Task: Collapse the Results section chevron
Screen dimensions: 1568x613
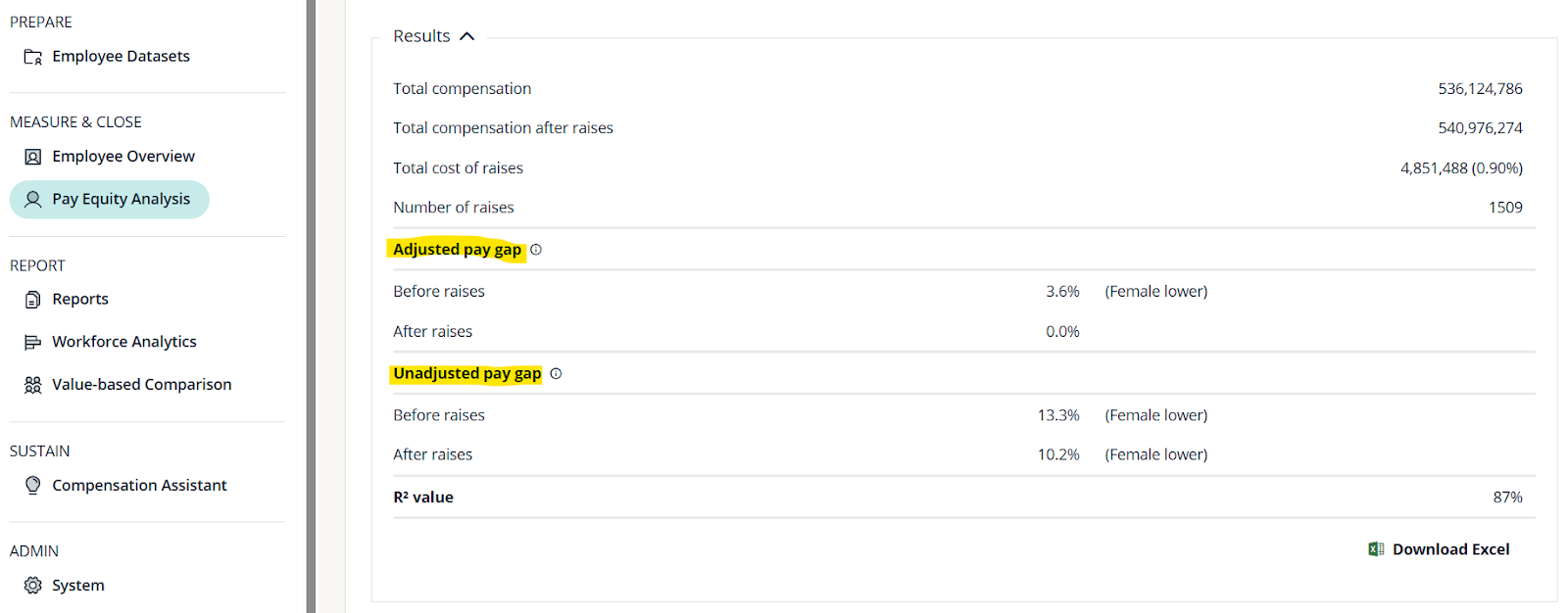Action: tap(467, 36)
